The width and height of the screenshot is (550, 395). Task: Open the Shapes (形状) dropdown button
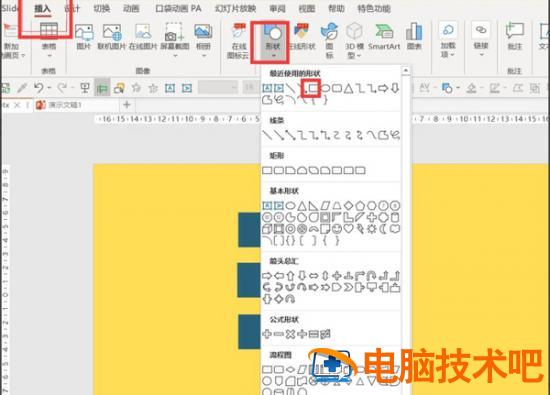pos(272,42)
